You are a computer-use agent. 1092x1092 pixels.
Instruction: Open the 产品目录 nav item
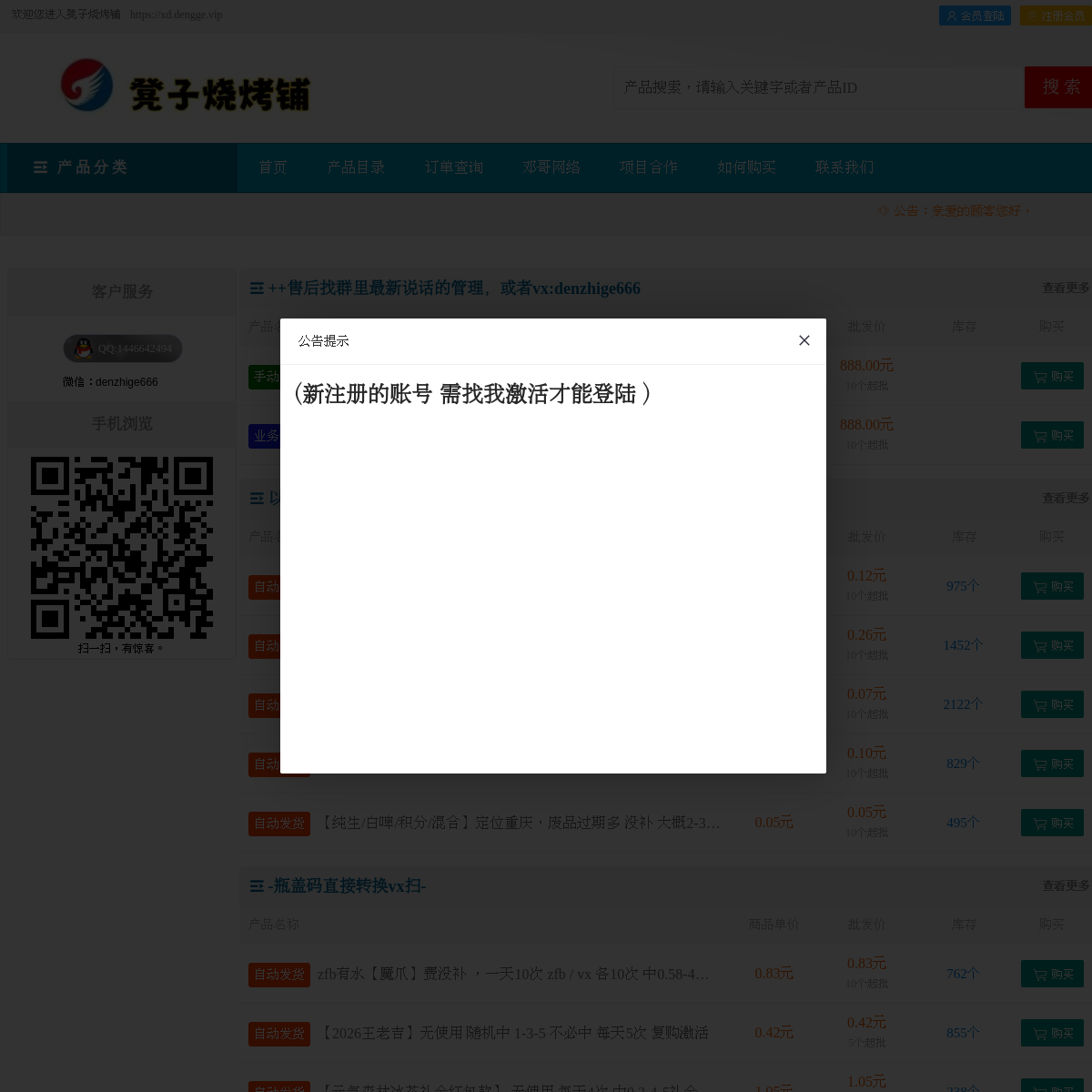pos(356,167)
